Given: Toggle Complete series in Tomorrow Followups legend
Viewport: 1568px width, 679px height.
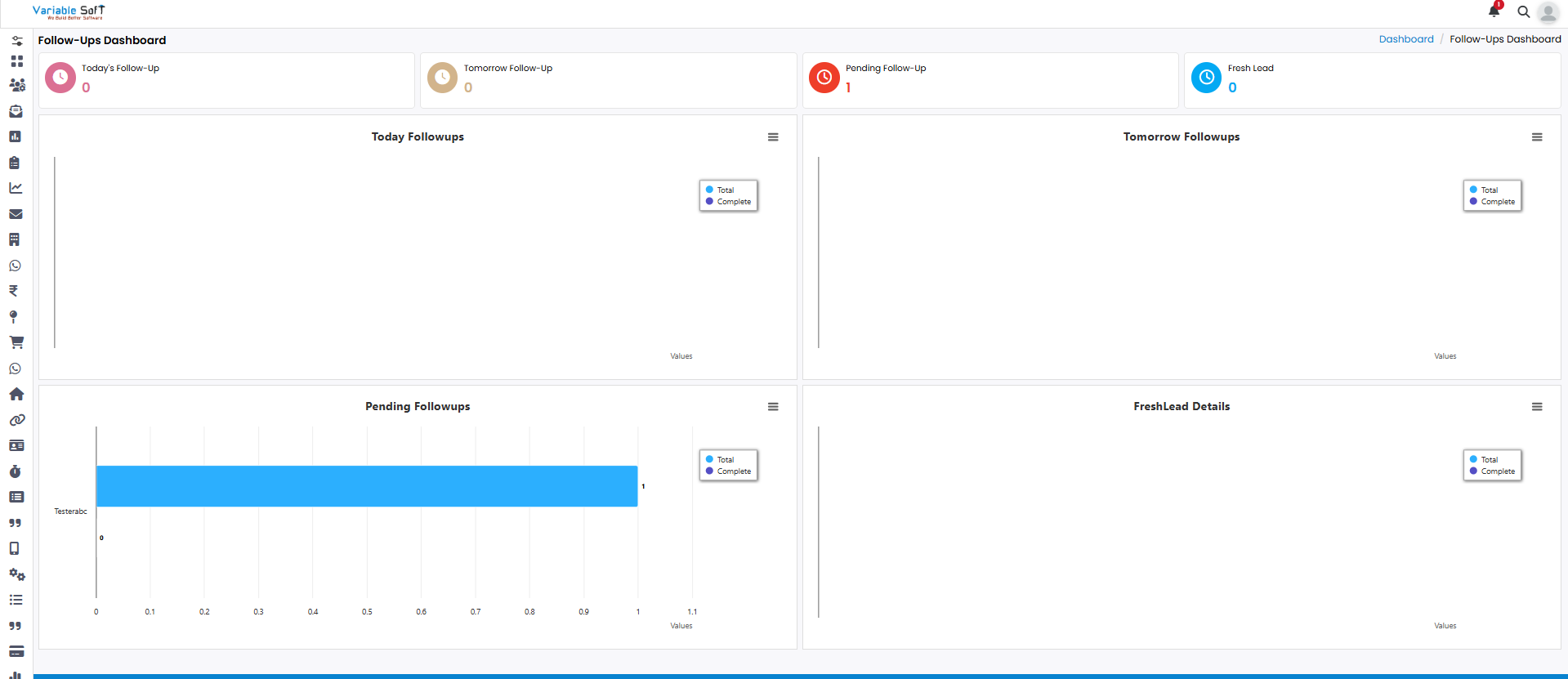Looking at the screenshot, I should [x=1492, y=201].
